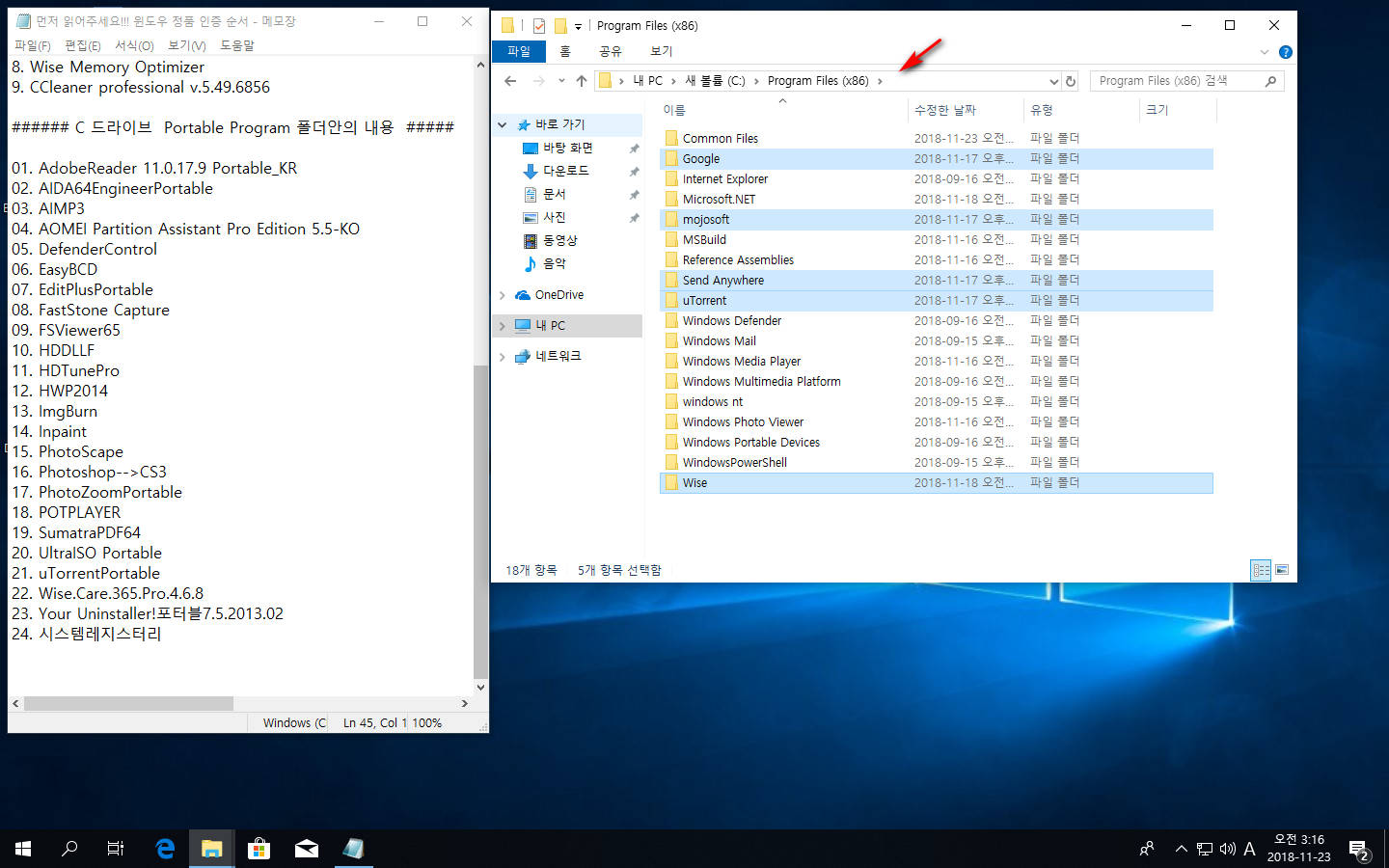This screenshot has width=1389, height=868.
Task: Open 파일 tab in Explorer
Action: click(x=519, y=51)
